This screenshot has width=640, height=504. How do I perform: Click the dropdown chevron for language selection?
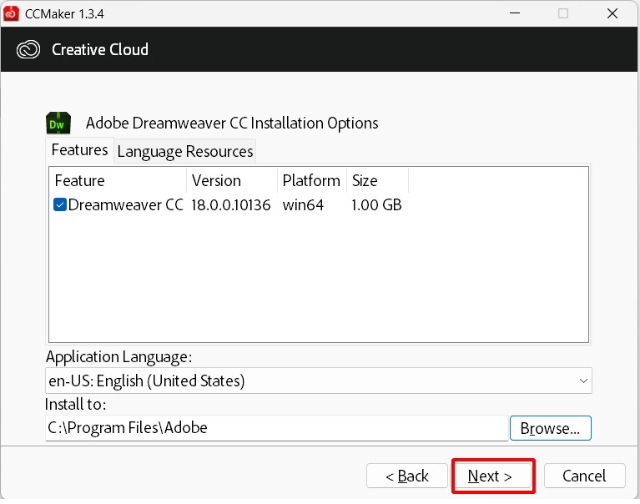583,381
